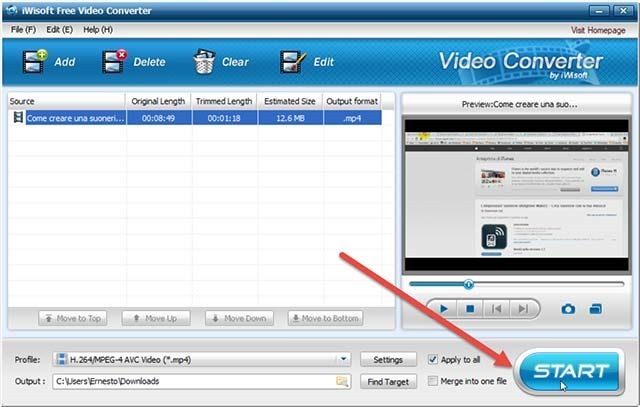Play the preview video
Viewport: 640px width, 407px height.
(444, 309)
